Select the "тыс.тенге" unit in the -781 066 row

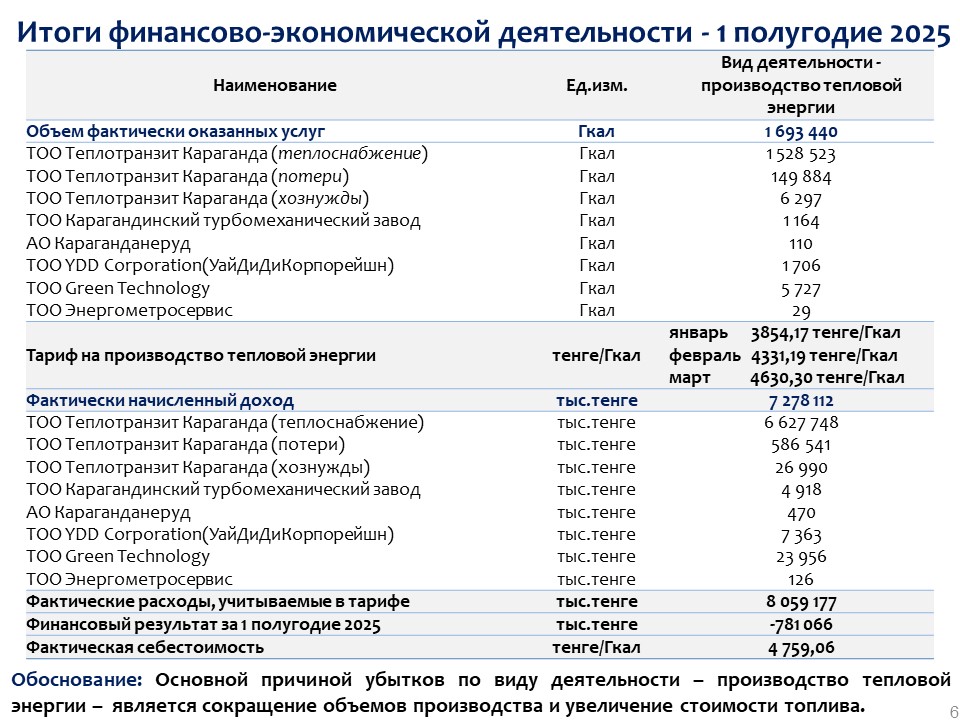point(597,624)
